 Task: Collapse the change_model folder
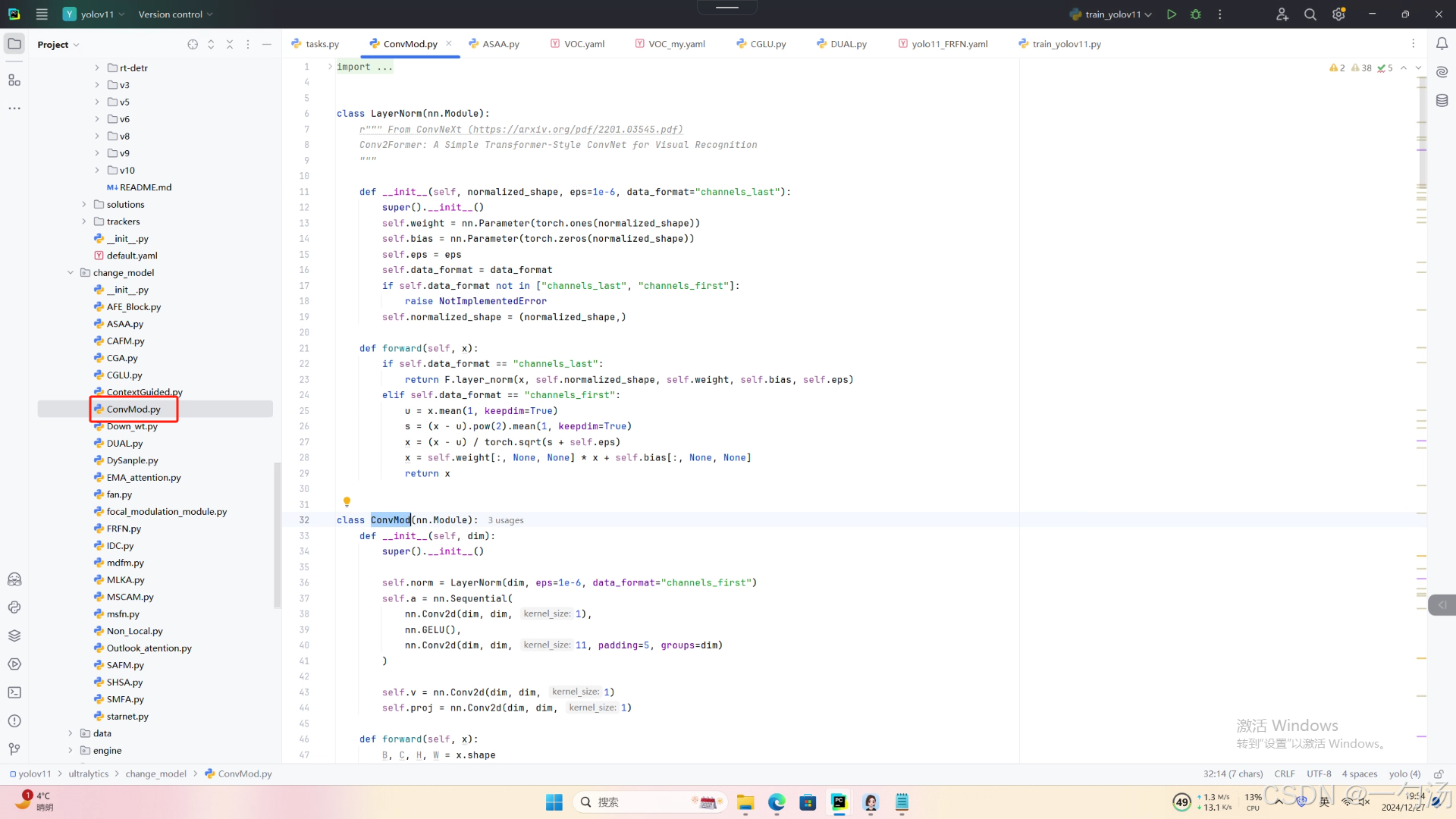pos(71,273)
